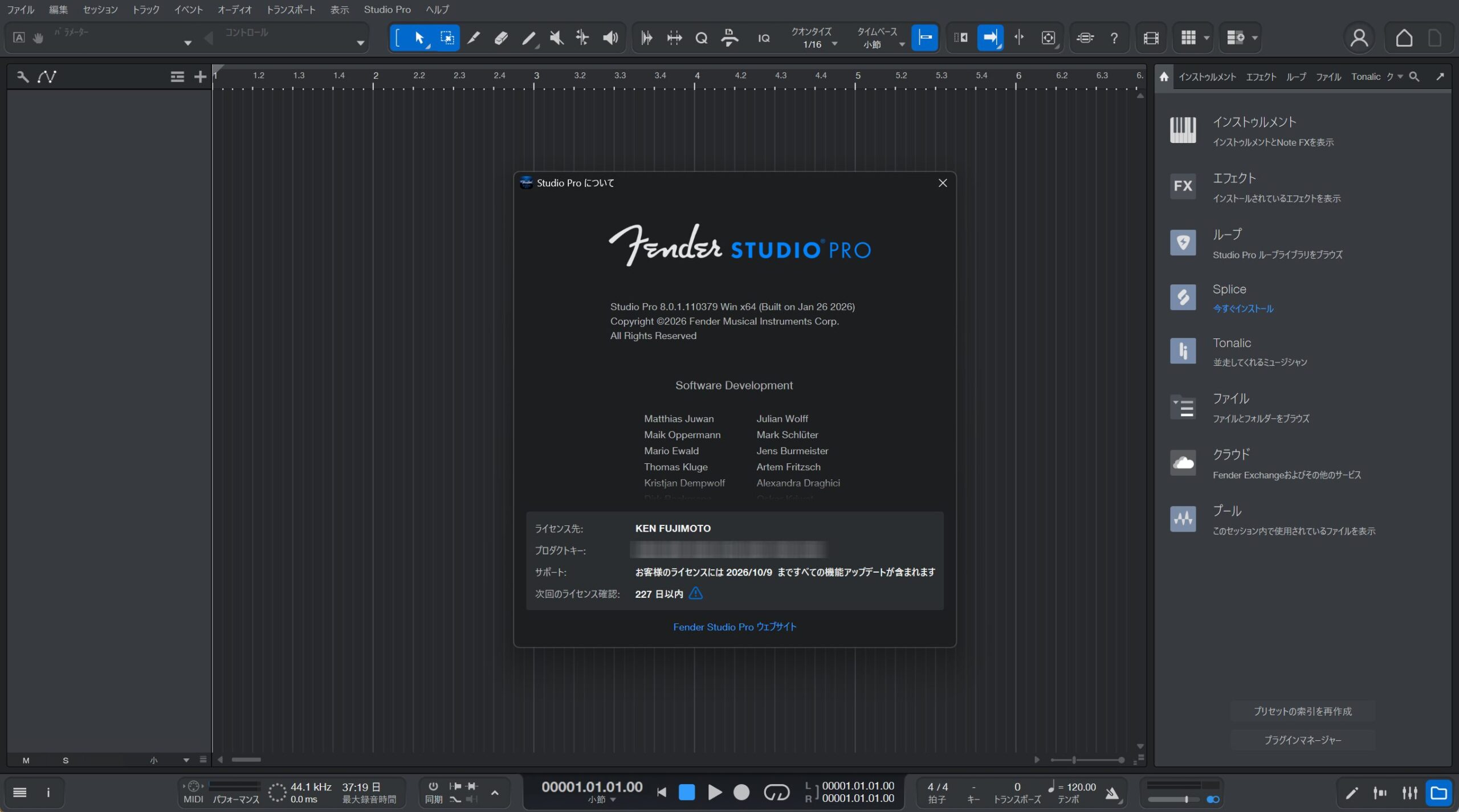Adjust the master volume slider
This screenshot has width=1459, height=812.
(1186, 799)
